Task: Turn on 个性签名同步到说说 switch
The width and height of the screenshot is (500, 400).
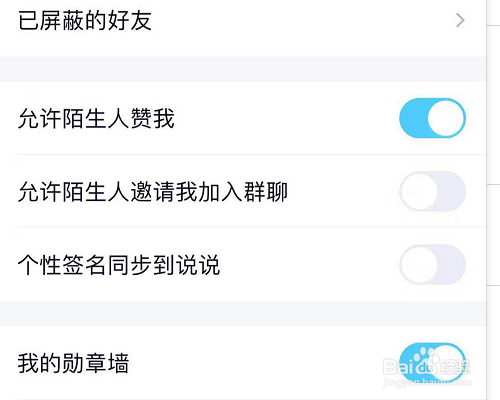Action: 432,264
